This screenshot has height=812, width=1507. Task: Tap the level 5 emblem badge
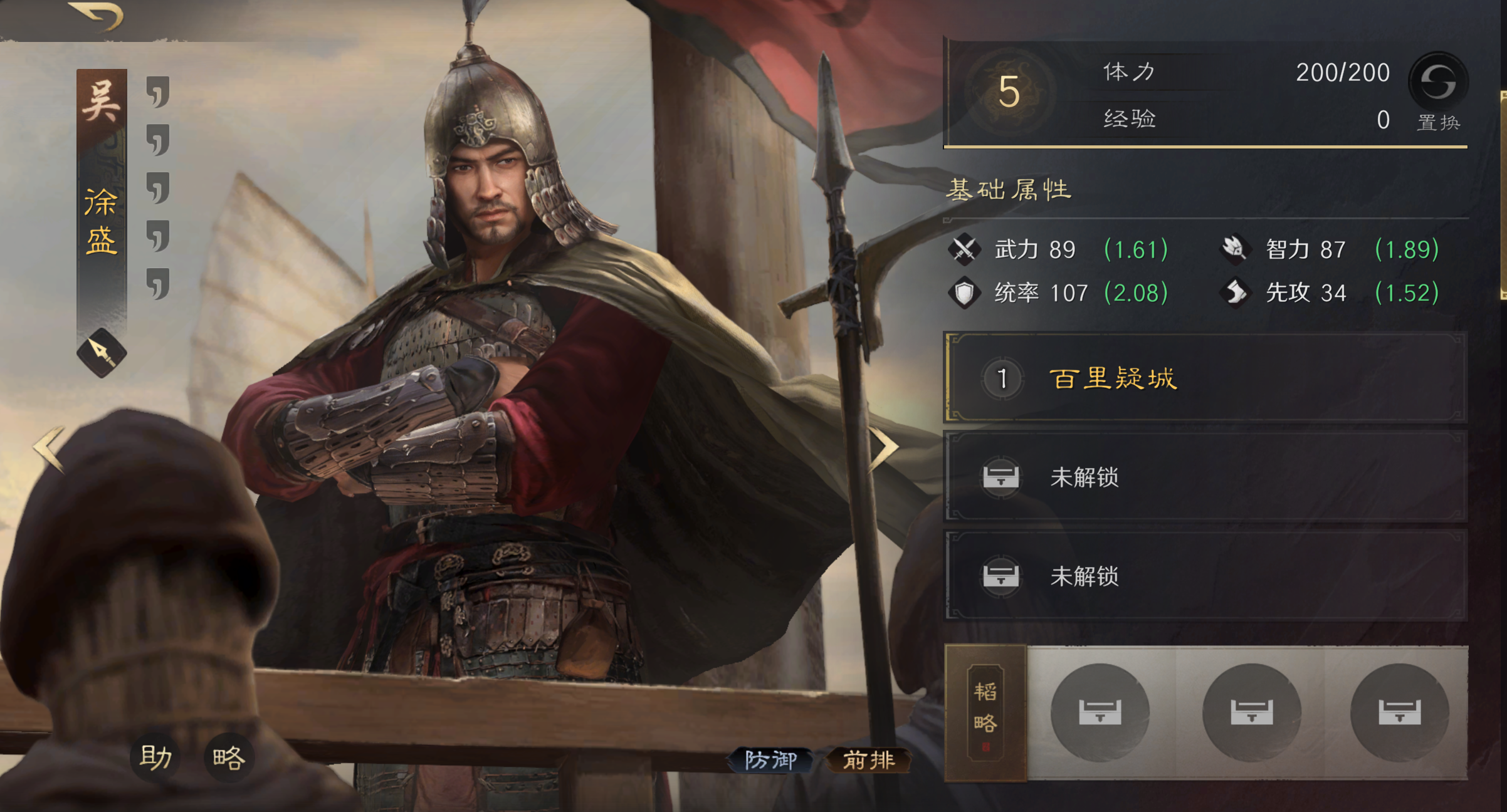tap(1009, 92)
